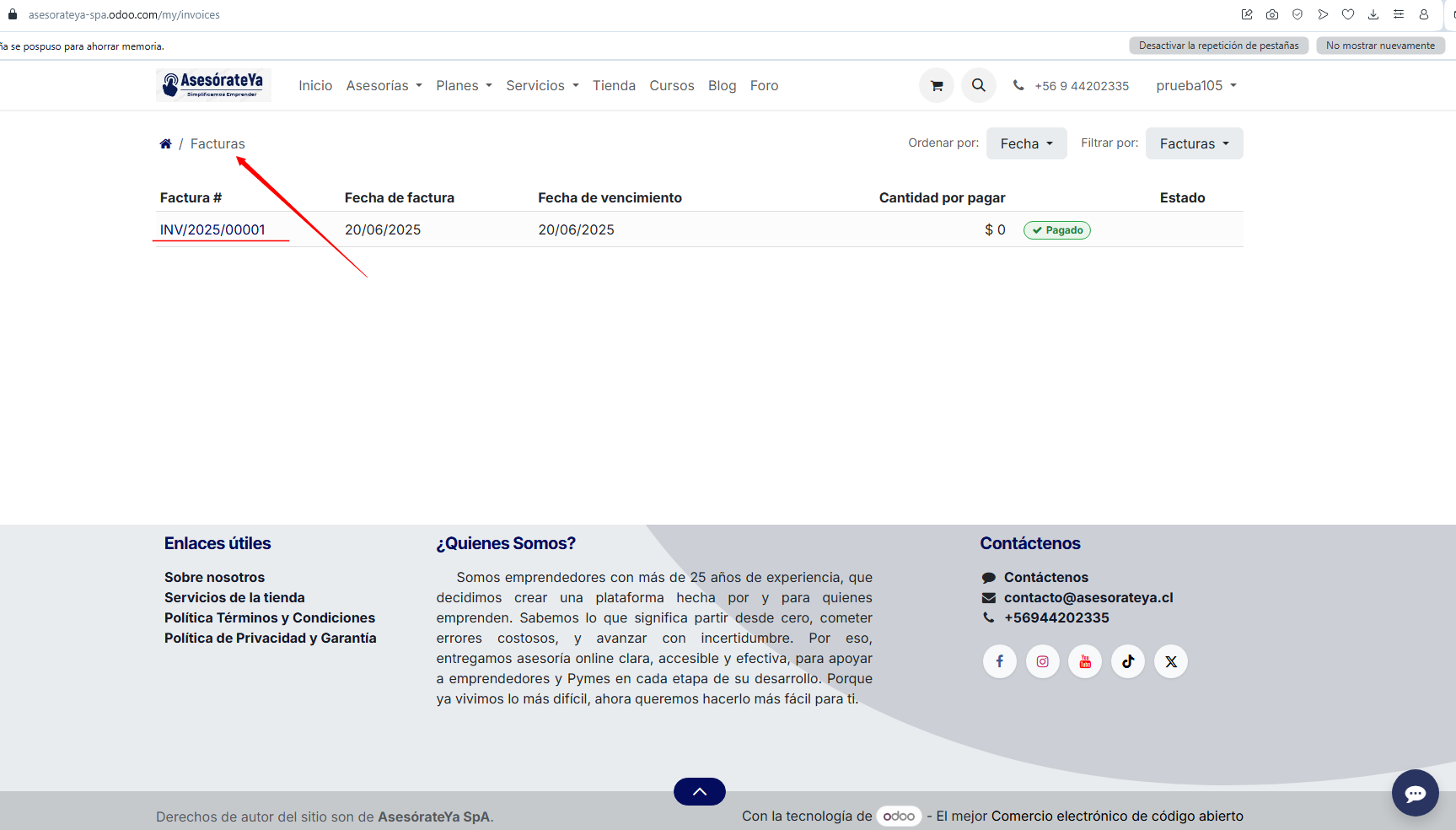Click the home breadcrumb icon
The width and height of the screenshot is (1456, 830).
click(x=165, y=143)
